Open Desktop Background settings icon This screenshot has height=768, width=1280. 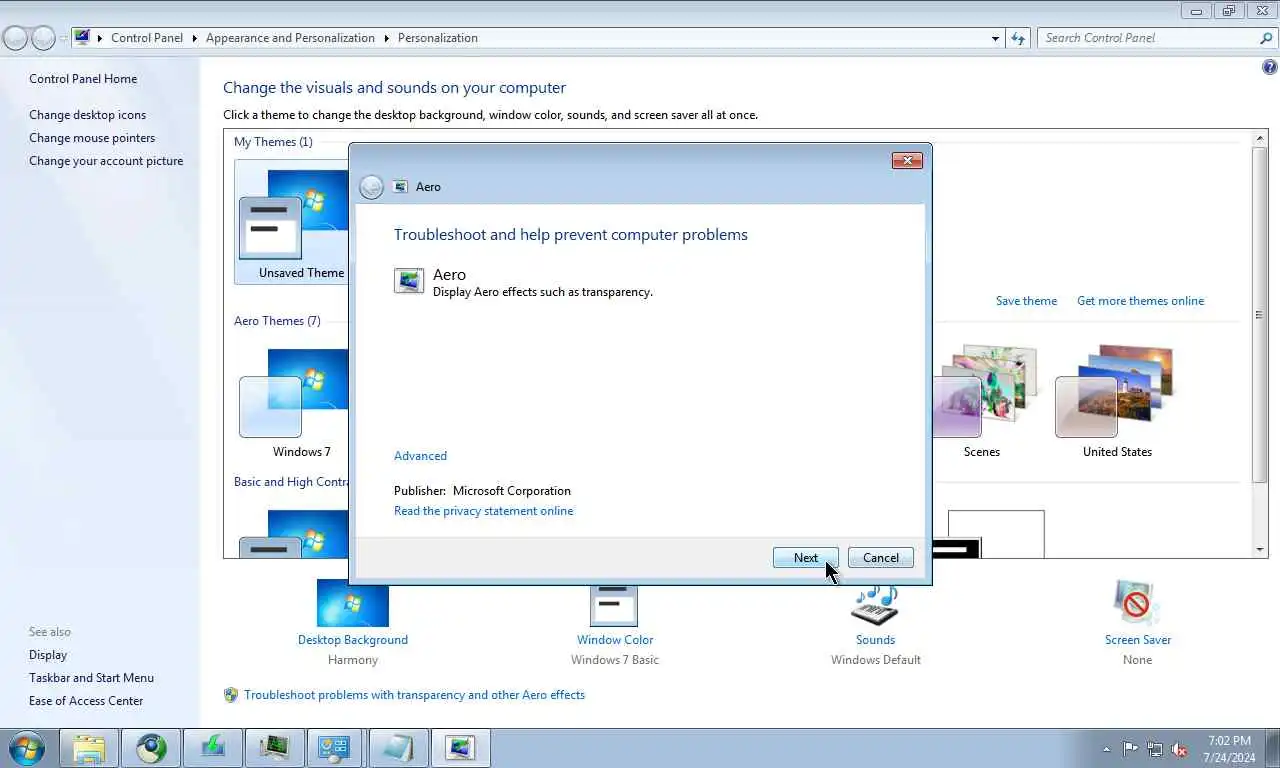click(x=352, y=603)
